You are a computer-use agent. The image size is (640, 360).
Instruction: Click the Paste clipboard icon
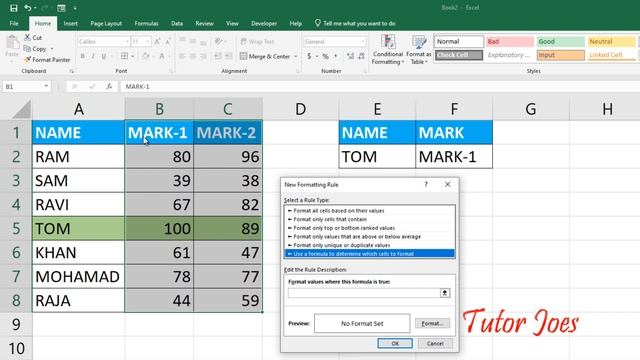click(12, 42)
